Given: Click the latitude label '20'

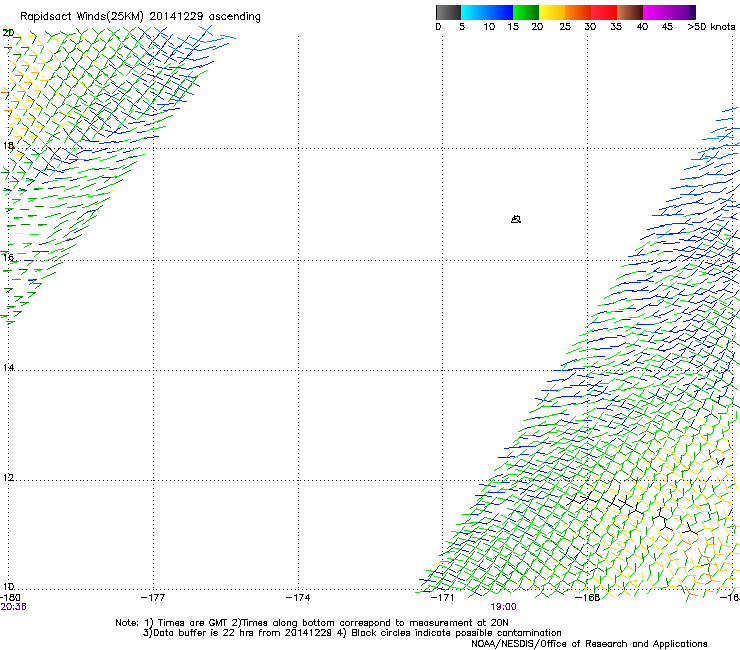Looking at the screenshot, I should coord(8,33).
